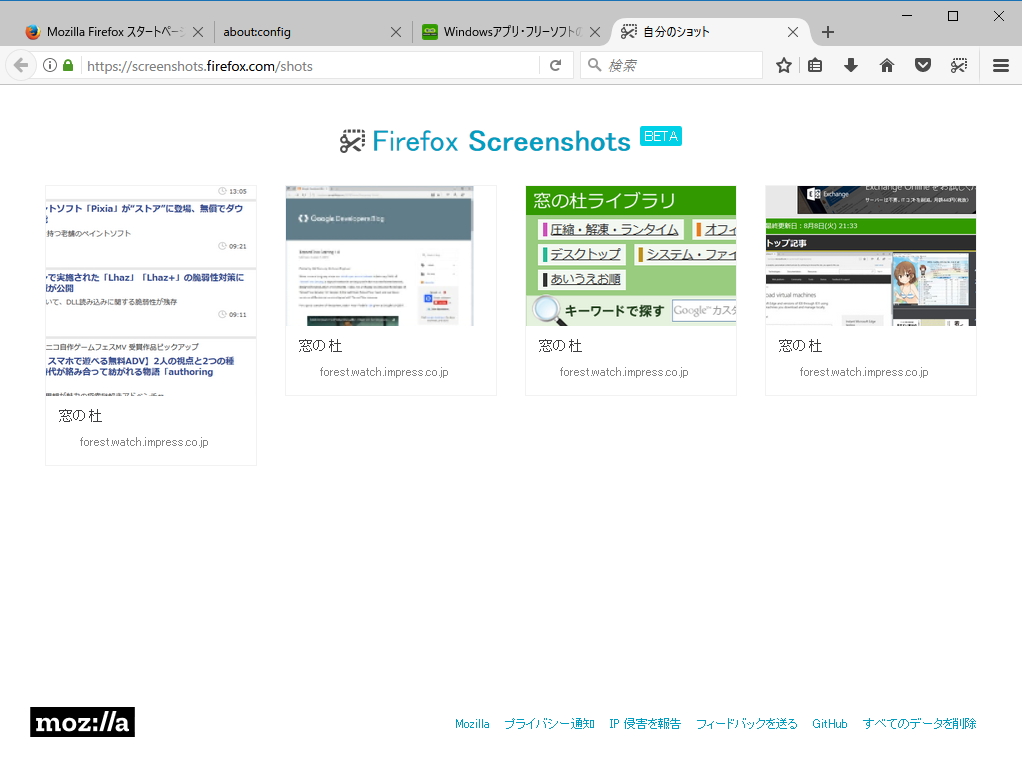Screen dimensions: 1022x767
Task: Open the トップ記事 shot thumbnail
Action: pos(870,255)
